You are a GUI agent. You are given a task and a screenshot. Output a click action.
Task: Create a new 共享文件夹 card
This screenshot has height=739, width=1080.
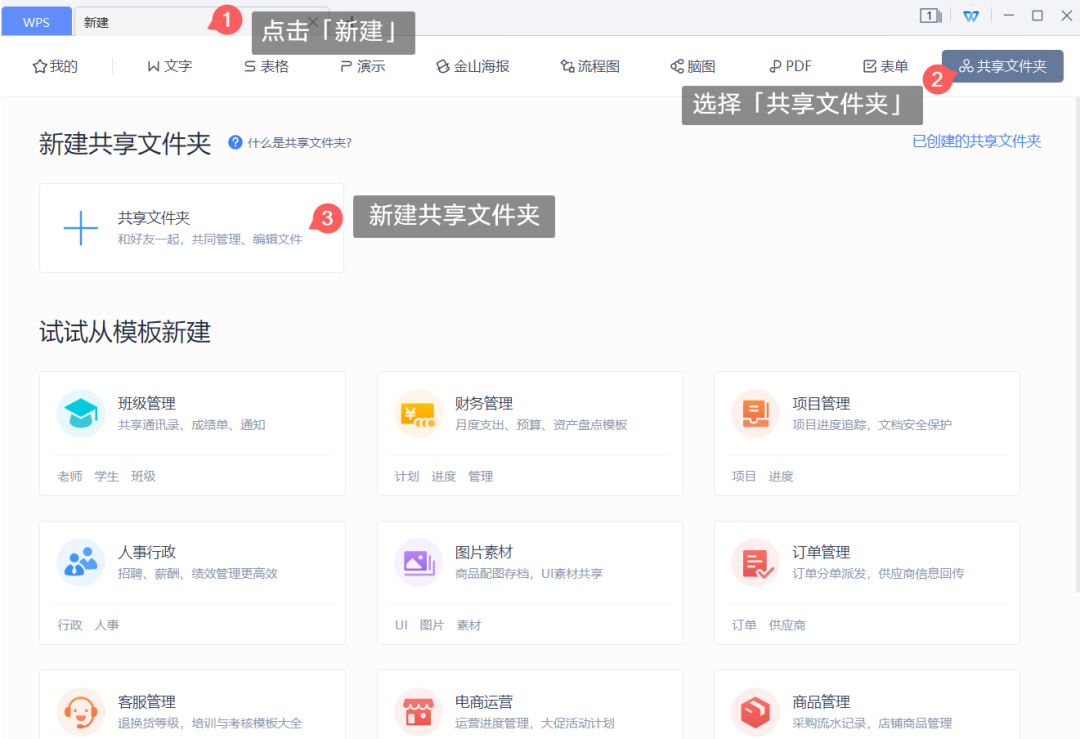191,228
